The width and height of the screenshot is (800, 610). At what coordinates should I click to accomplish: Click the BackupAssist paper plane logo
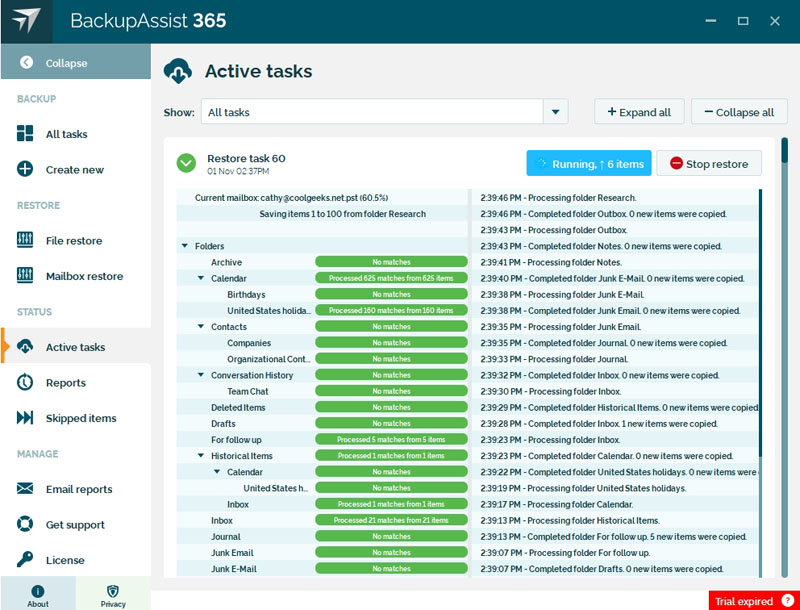point(26,21)
